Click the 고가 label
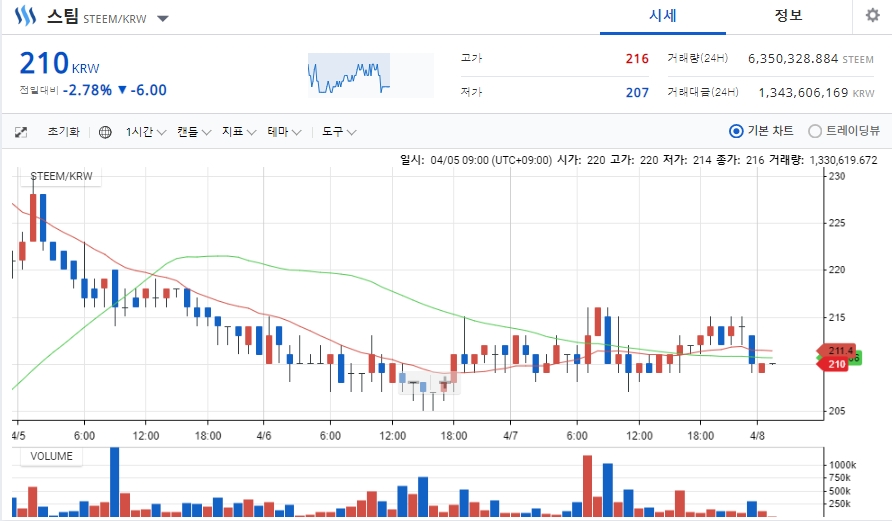Viewport: 892px width, 521px height. click(x=471, y=58)
